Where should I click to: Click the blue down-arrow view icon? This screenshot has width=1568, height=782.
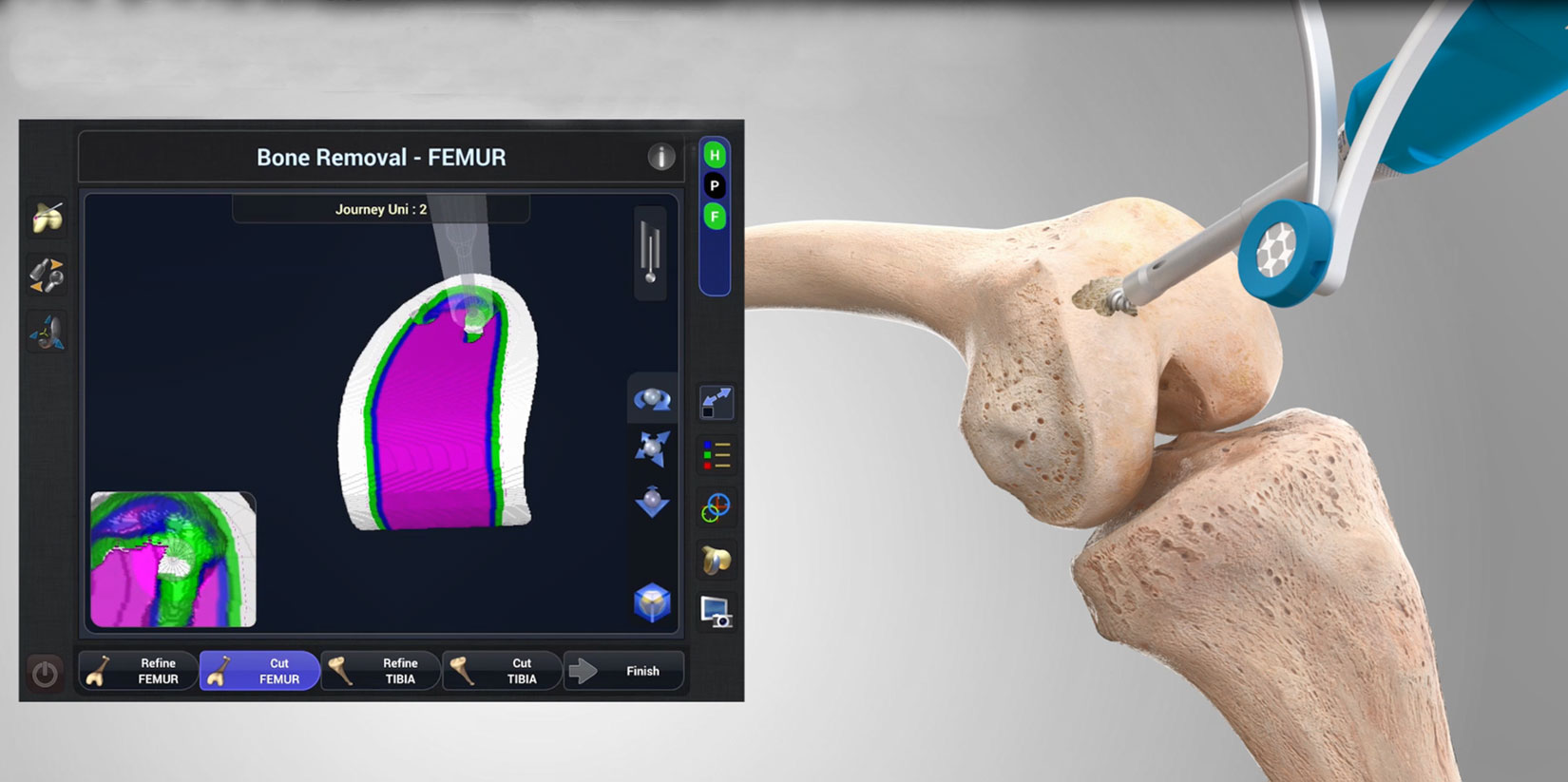[652, 501]
